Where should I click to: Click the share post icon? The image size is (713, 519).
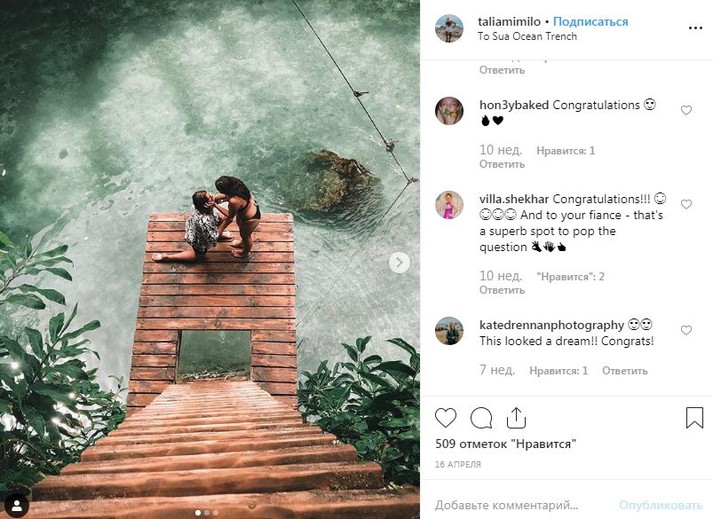[516, 416]
